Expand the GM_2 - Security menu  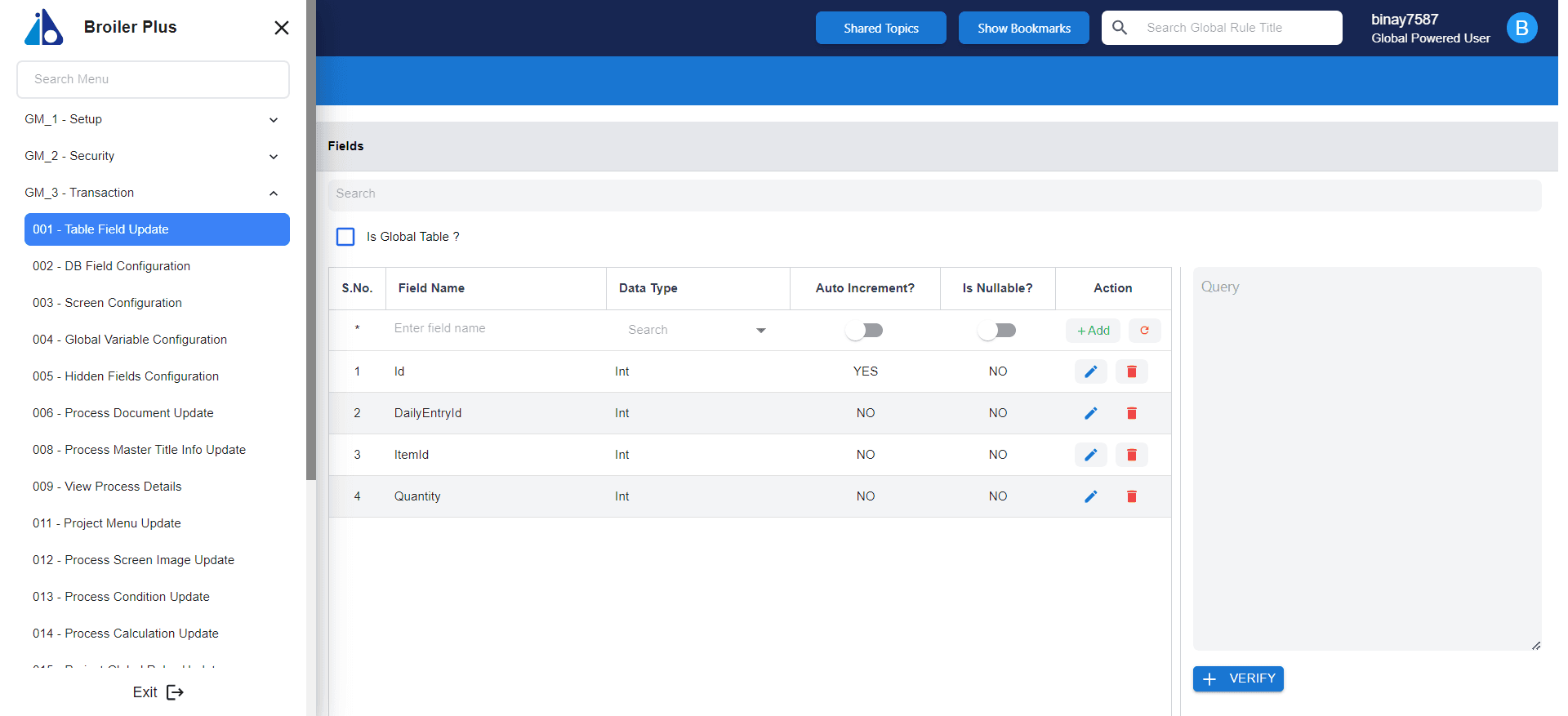tap(153, 156)
